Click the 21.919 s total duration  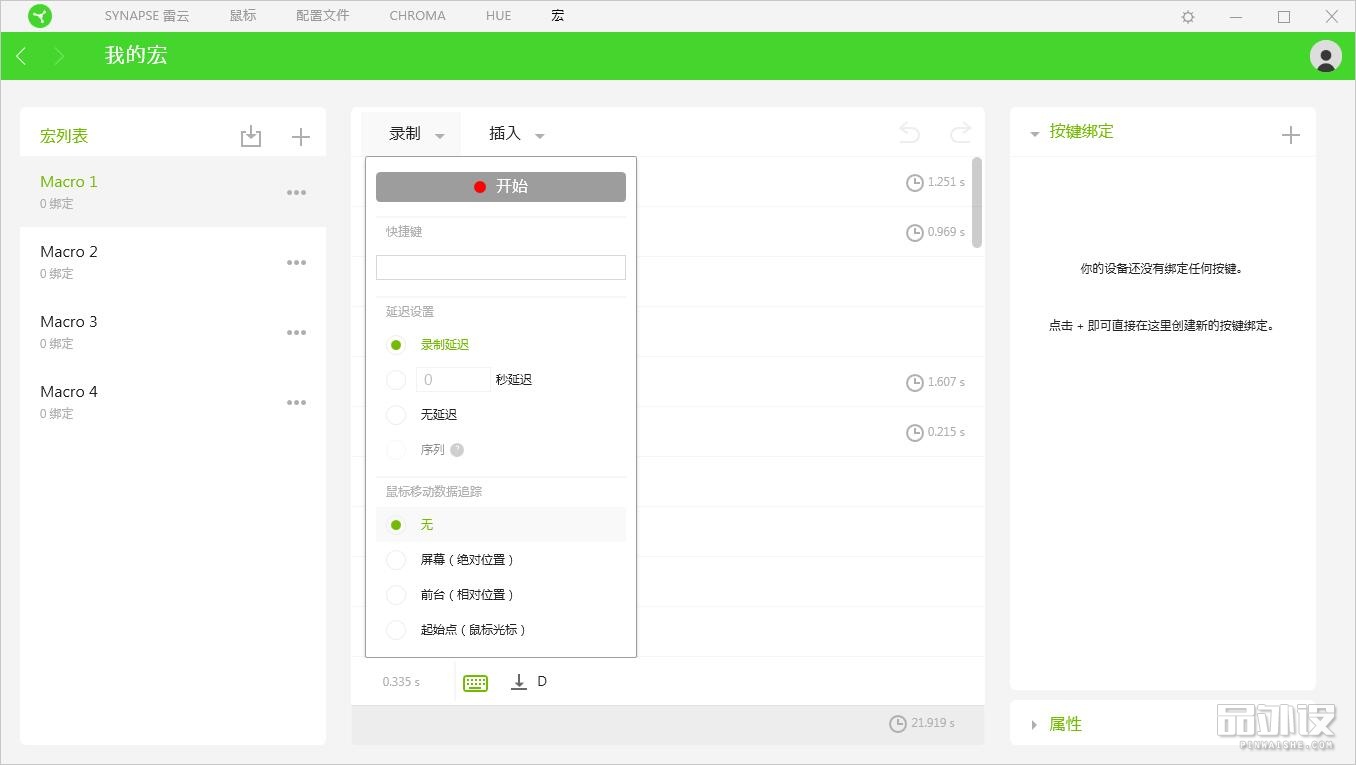pos(933,723)
